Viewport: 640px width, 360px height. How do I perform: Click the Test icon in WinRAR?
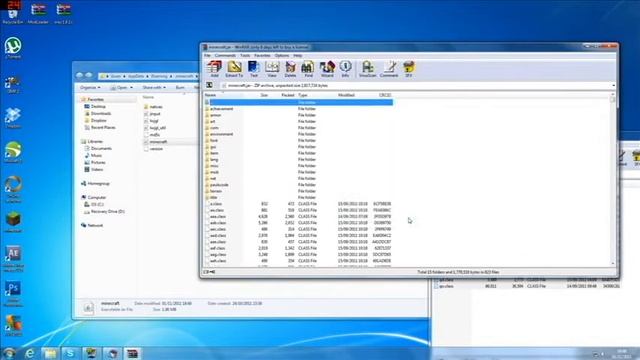(x=253, y=69)
